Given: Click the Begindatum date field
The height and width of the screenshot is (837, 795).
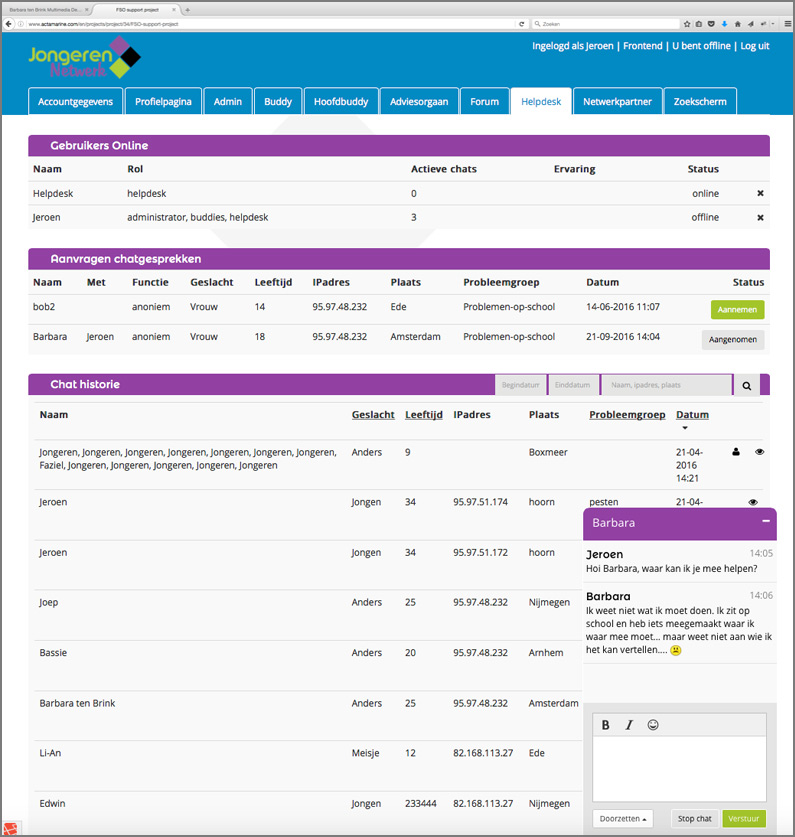Looking at the screenshot, I should [520, 385].
